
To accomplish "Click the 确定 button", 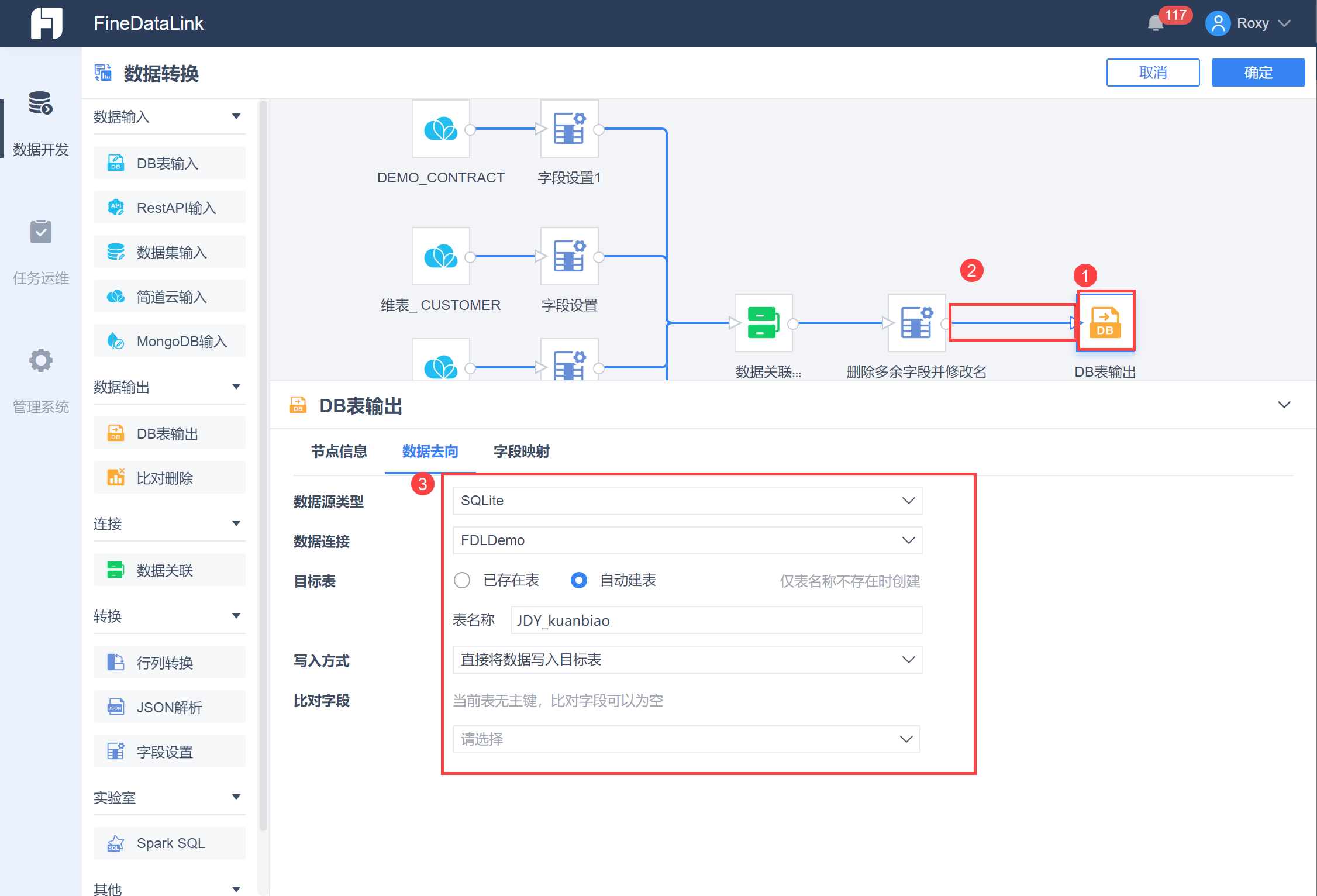I will click(1258, 73).
